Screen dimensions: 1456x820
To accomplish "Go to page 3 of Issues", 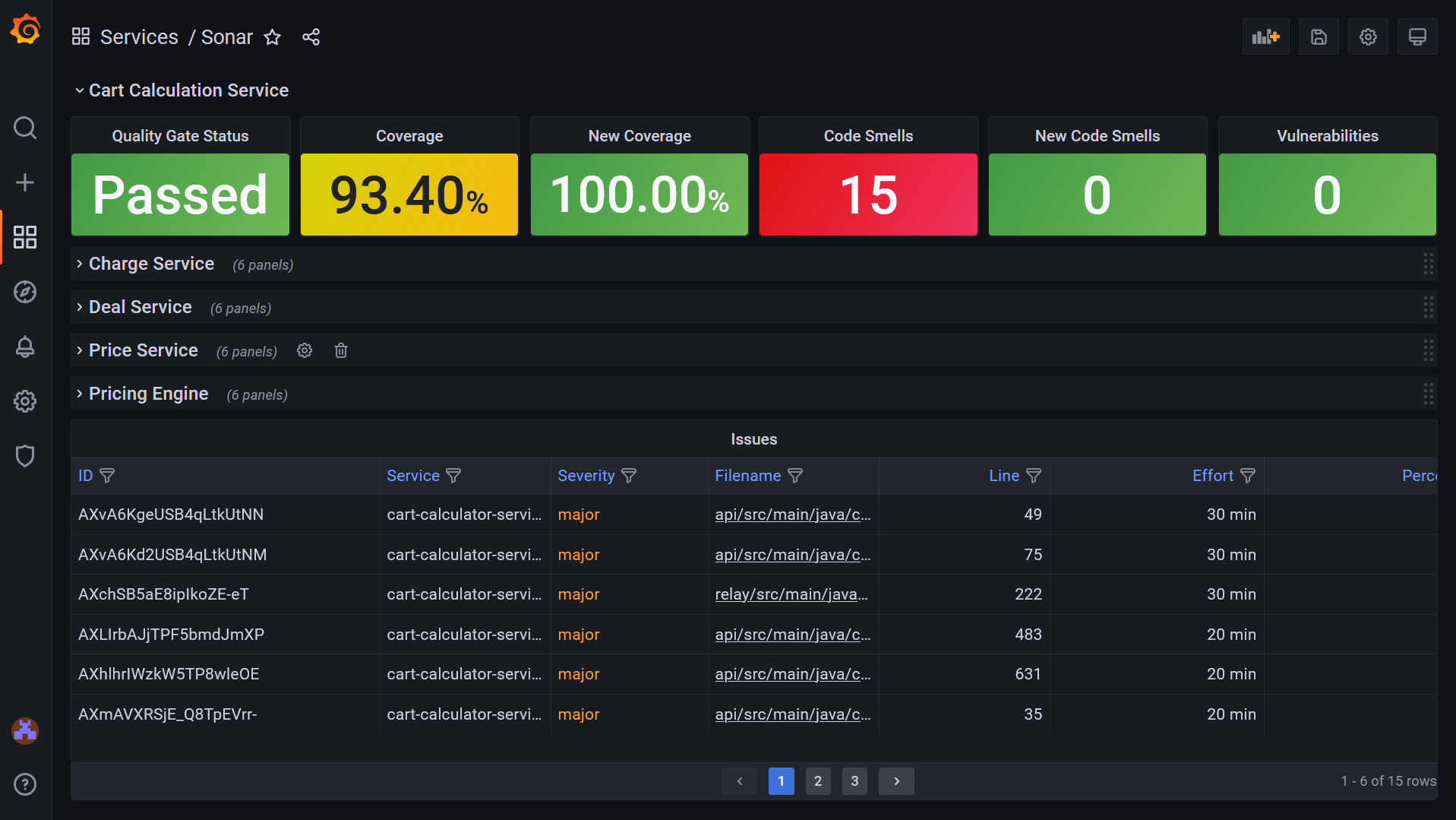I will pyautogui.click(x=854, y=781).
